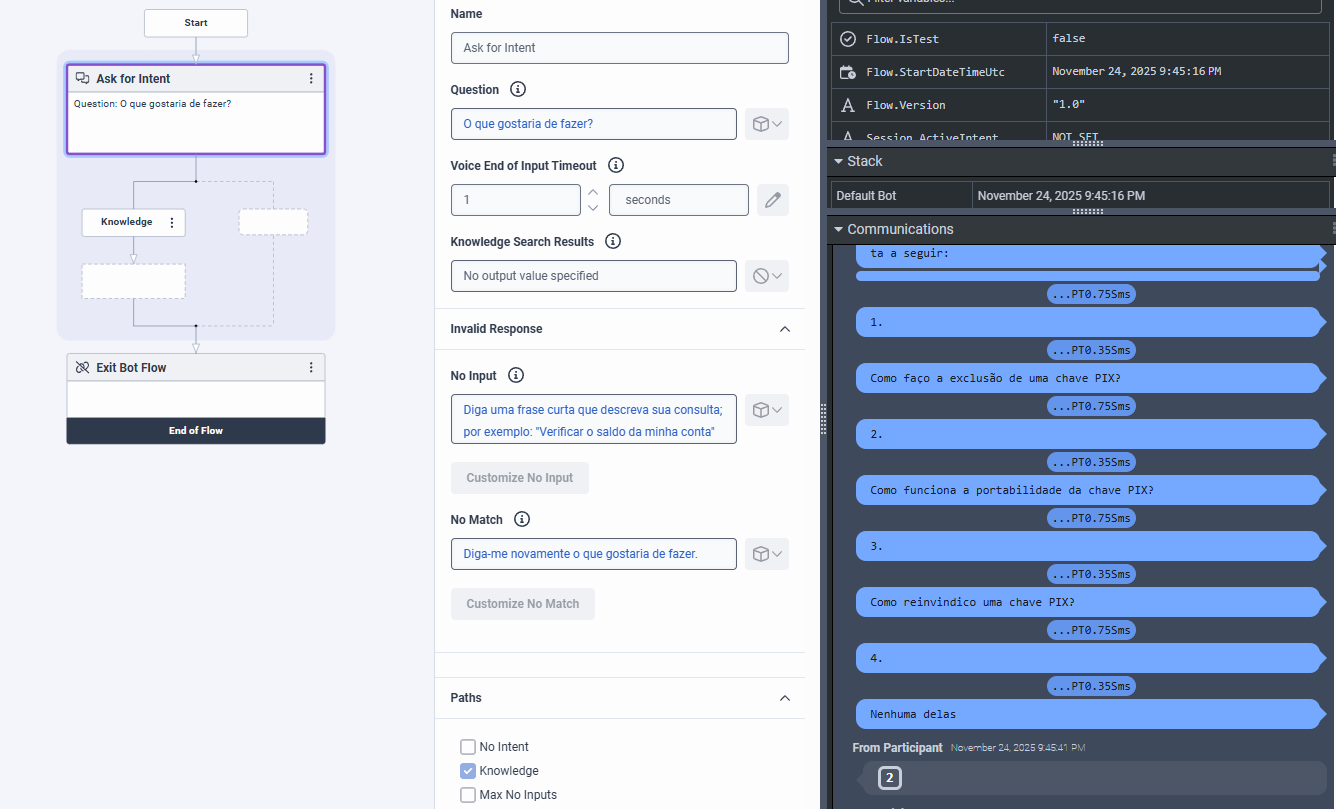
Task: Enable the No Intent path checkbox
Action: tap(468, 747)
